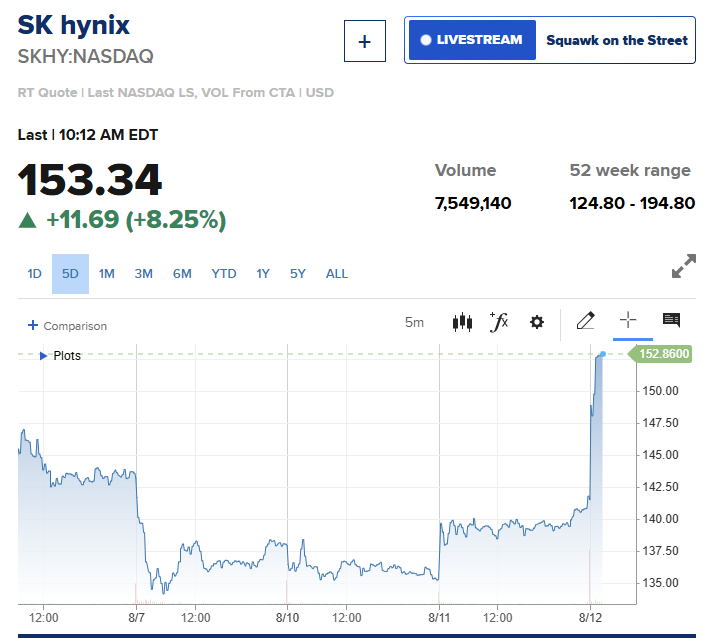Show ALL historical chart data
718x638 pixels.
coord(337,274)
